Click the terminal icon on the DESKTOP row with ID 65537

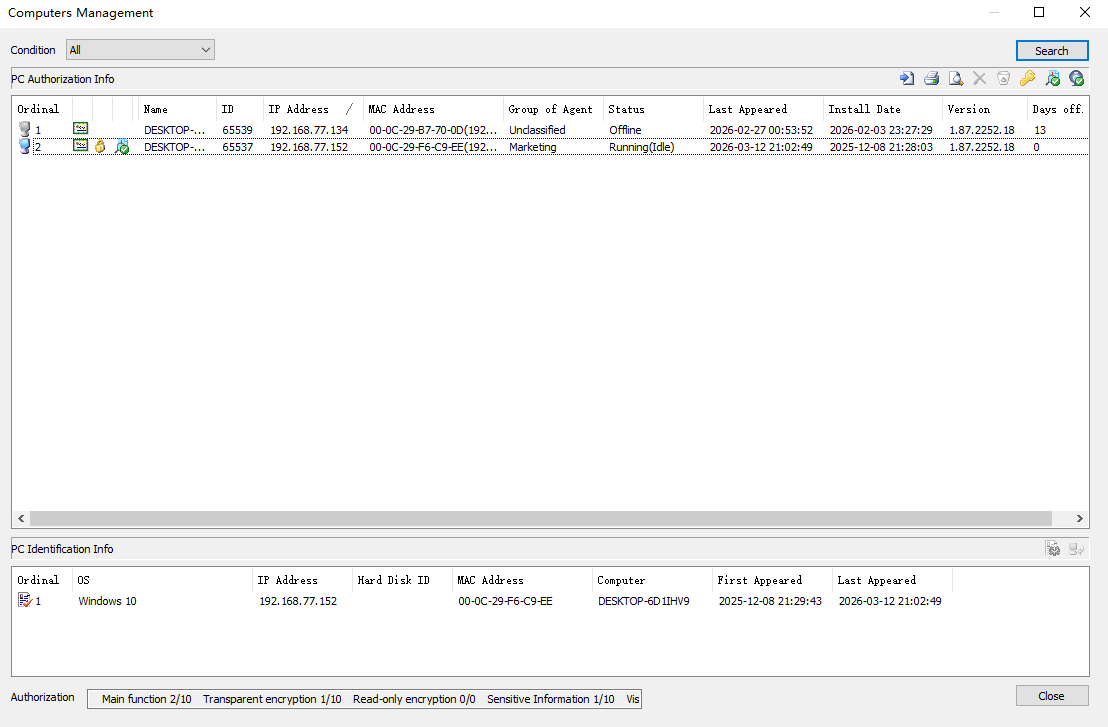pos(80,146)
